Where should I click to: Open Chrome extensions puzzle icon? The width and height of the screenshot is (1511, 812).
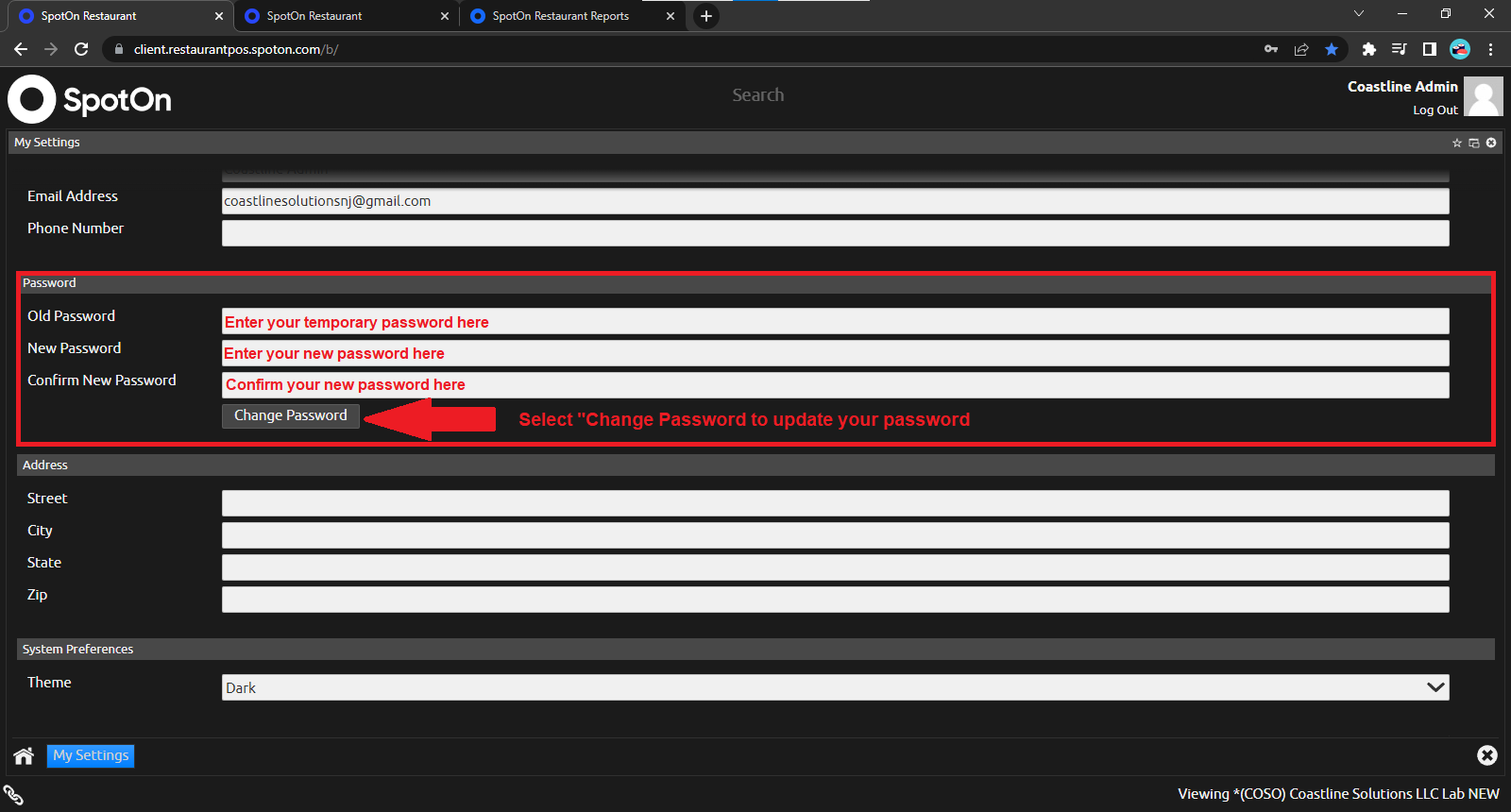1368,49
